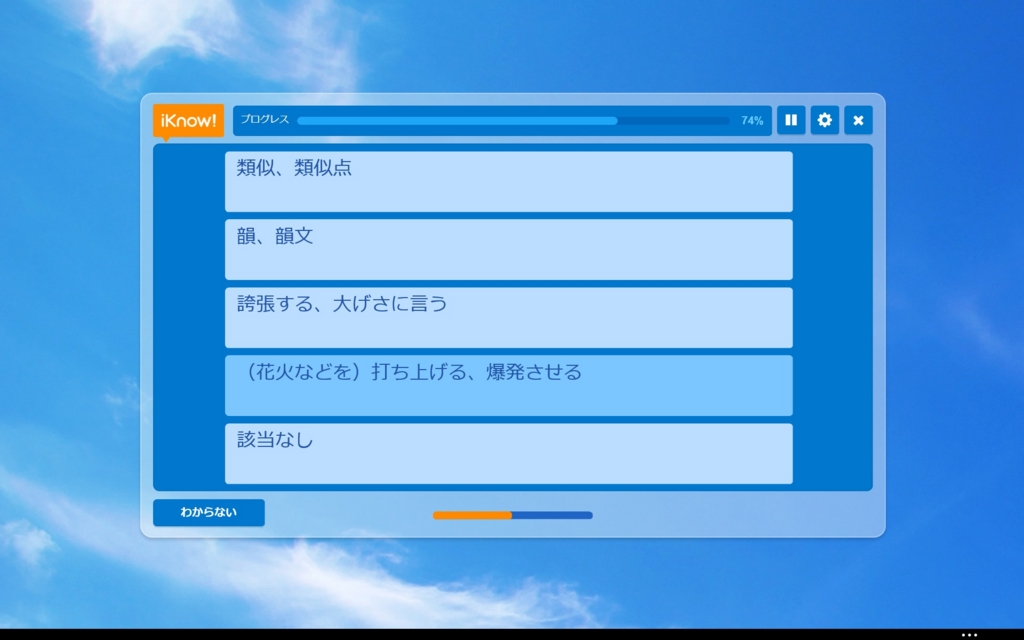
Task: Select the answer 類似、類似点
Action: (509, 182)
